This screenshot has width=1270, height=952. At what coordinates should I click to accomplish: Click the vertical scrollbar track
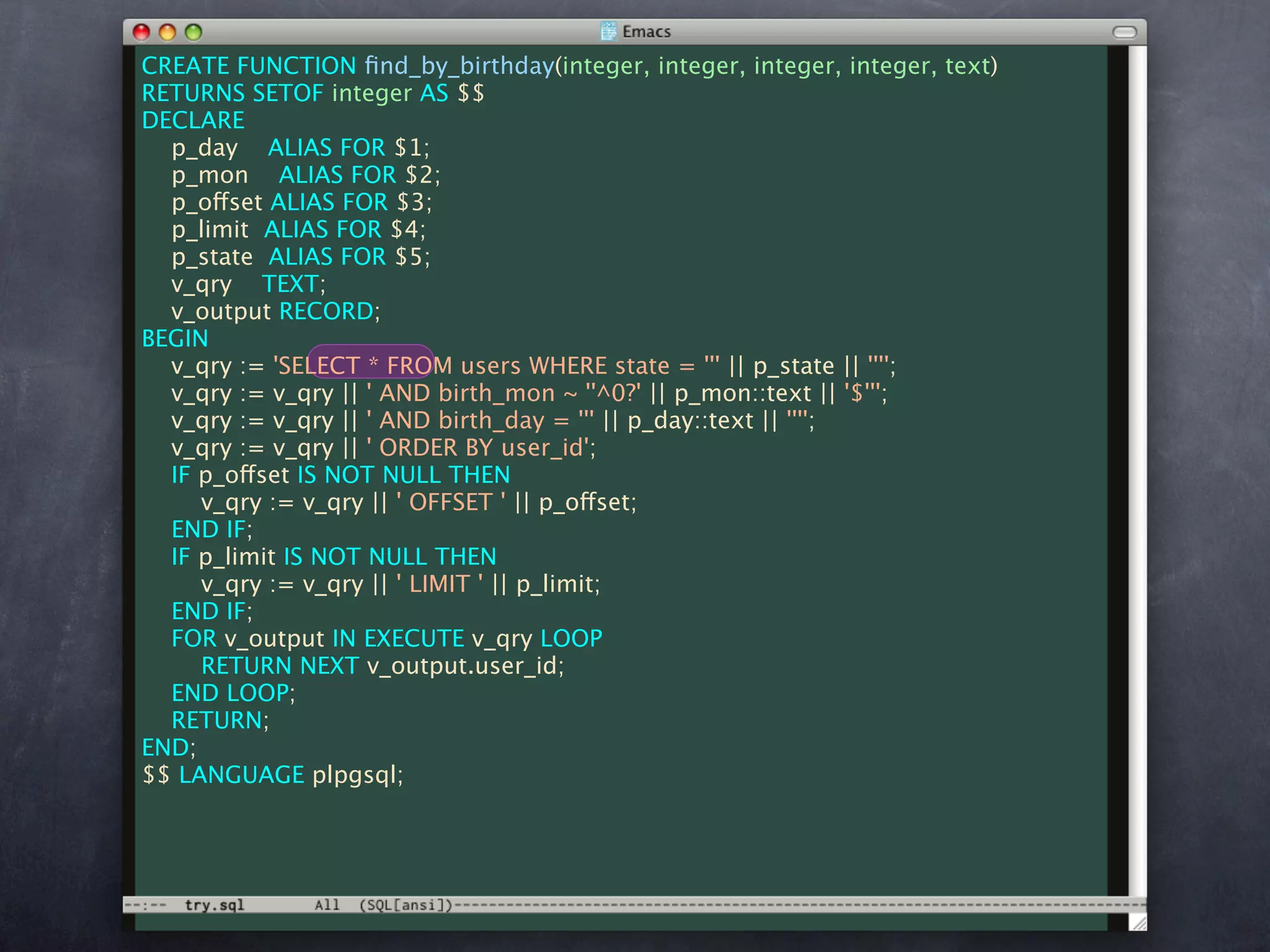1137,471
